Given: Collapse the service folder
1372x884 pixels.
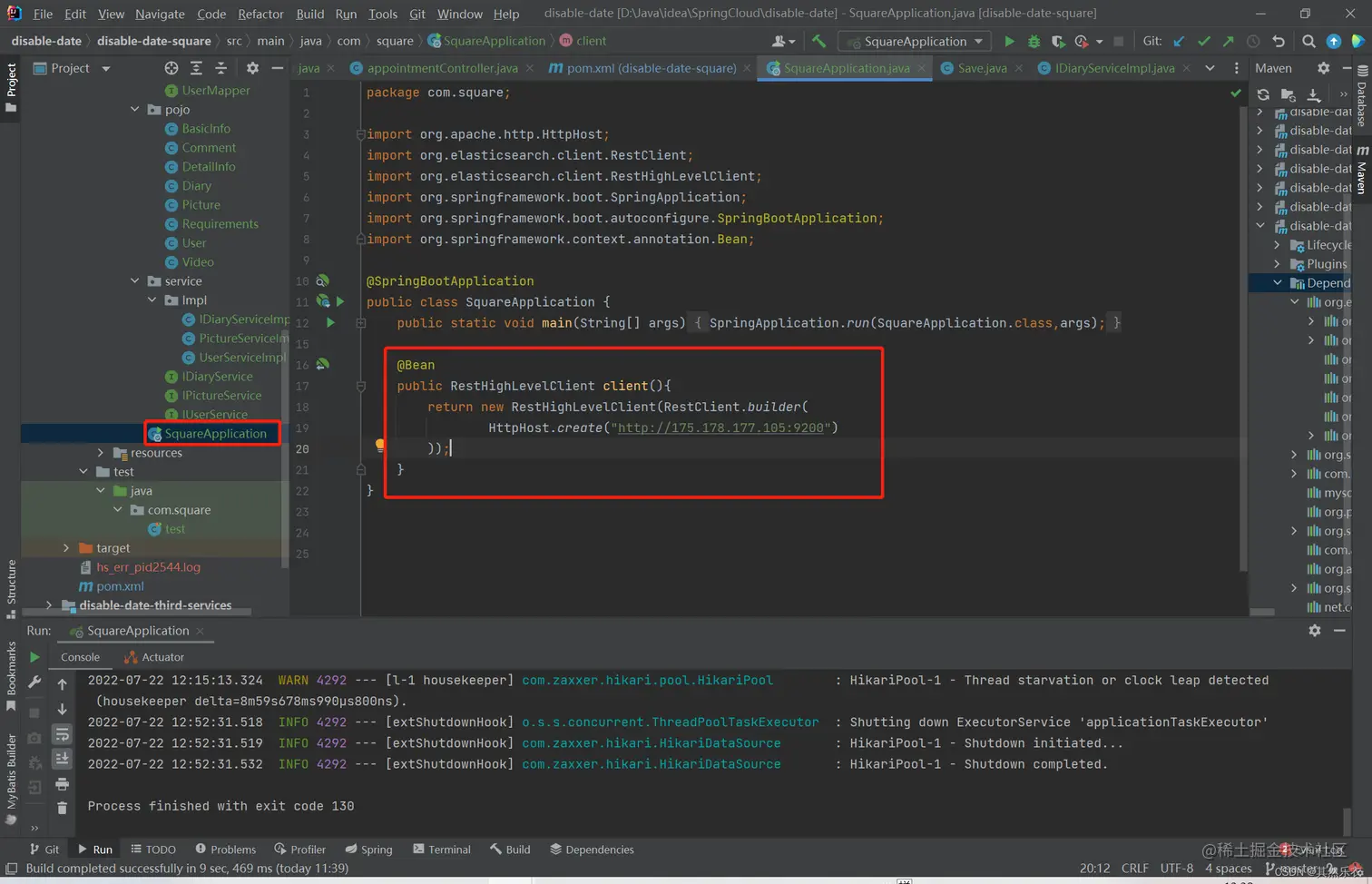Looking at the screenshot, I should pyautogui.click(x=135, y=280).
